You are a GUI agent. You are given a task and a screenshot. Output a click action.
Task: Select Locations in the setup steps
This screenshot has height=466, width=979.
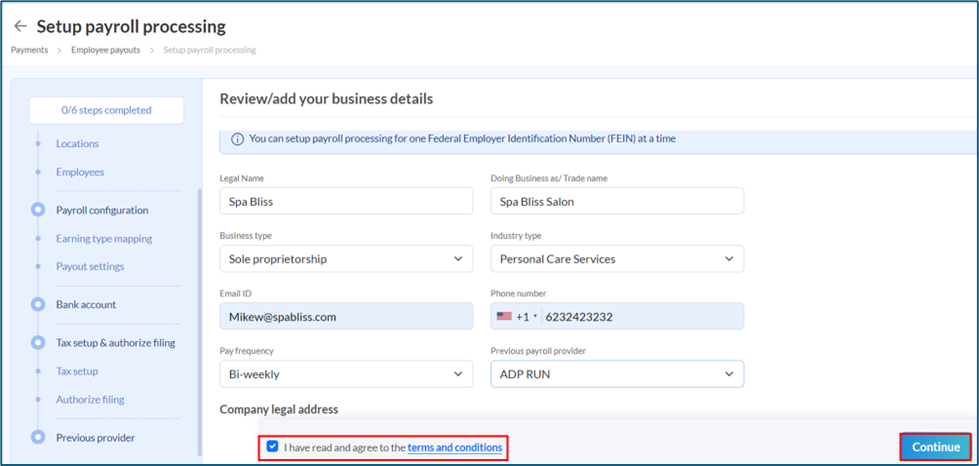[x=77, y=144]
